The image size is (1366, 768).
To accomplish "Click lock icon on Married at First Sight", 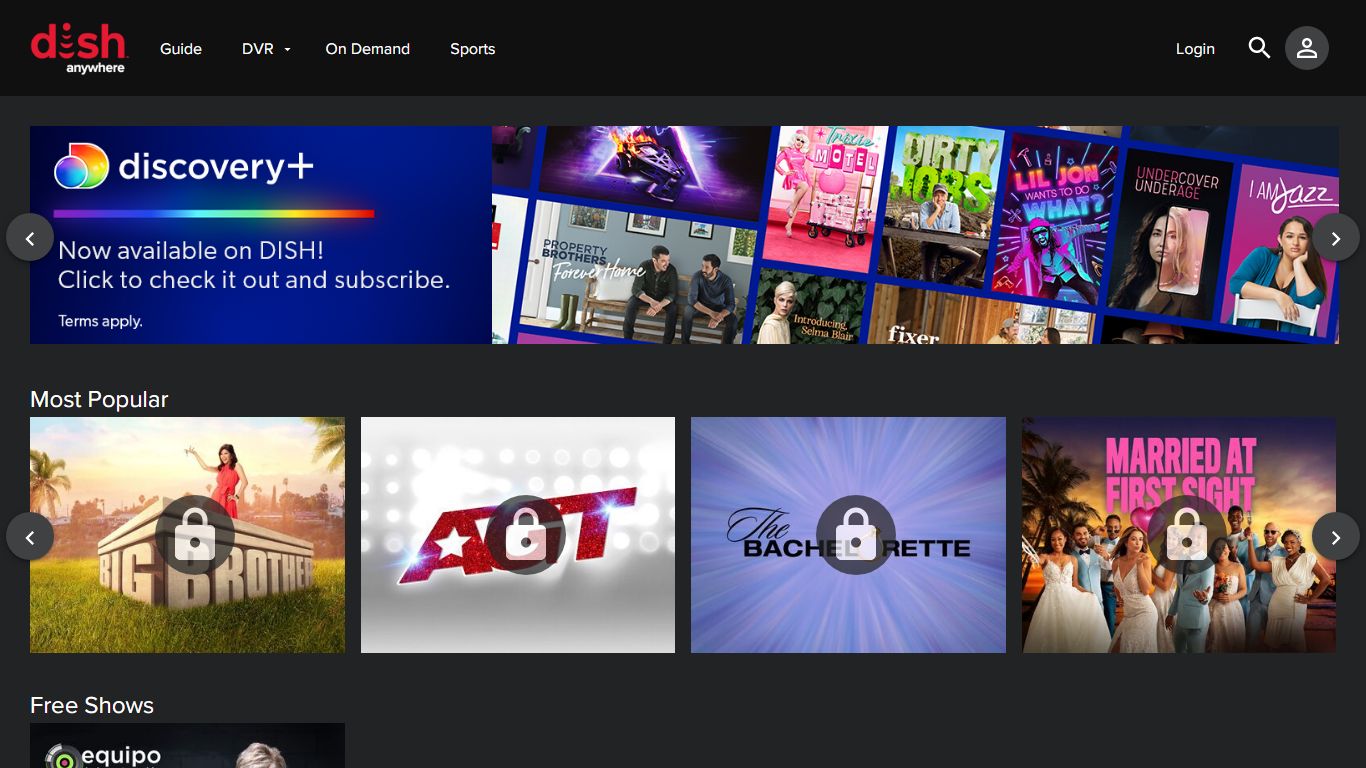I will [x=1186, y=535].
